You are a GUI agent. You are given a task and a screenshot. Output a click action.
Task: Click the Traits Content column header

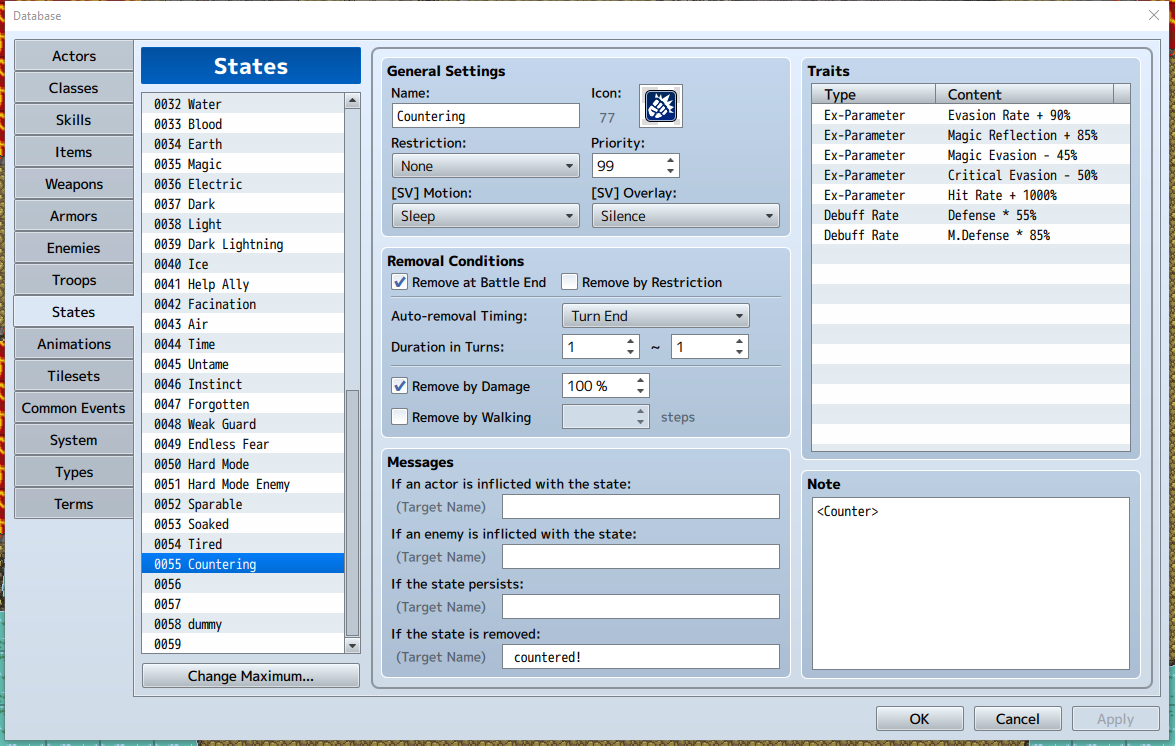pos(1024,94)
